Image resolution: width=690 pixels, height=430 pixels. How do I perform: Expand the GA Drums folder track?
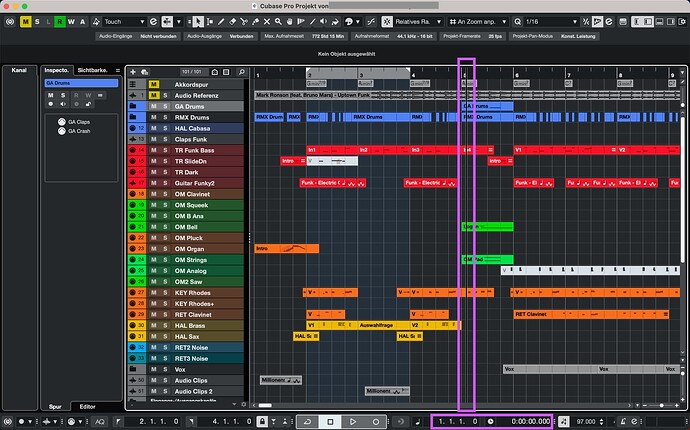[132, 106]
